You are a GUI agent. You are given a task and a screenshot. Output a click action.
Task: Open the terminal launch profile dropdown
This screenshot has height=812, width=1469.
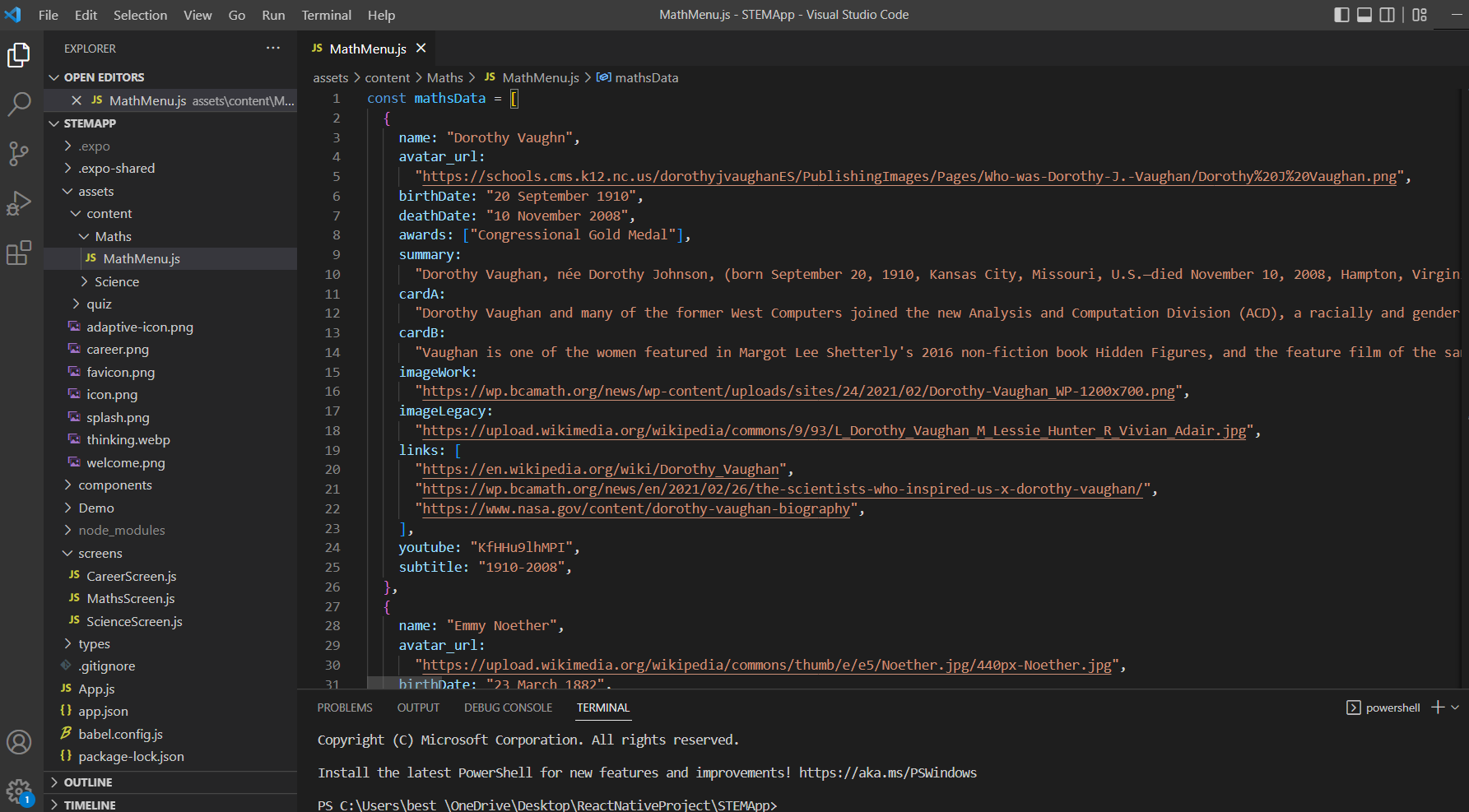[x=1455, y=708]
